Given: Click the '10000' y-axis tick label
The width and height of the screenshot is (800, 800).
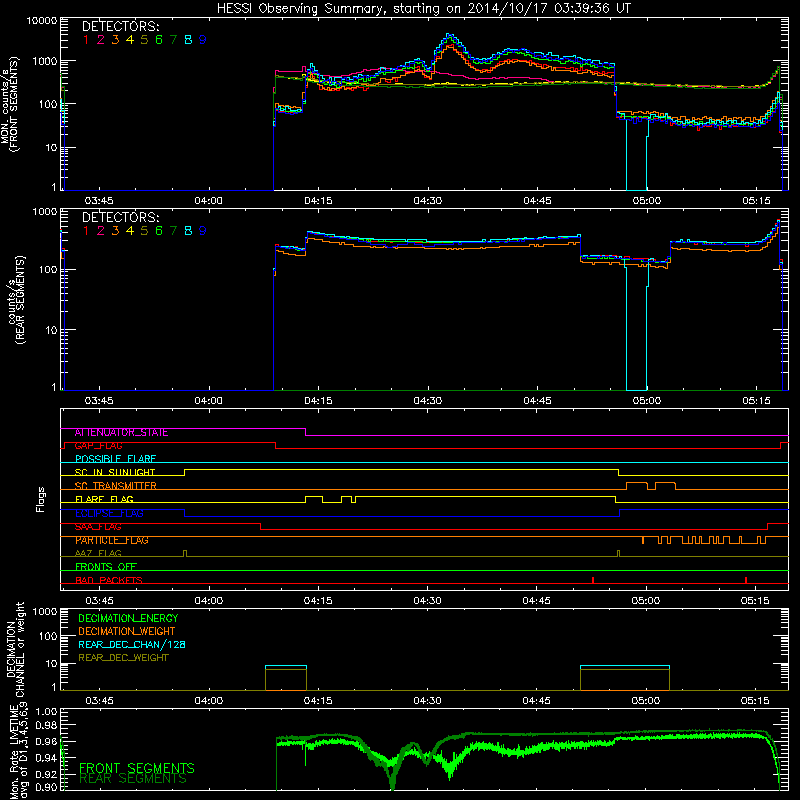Looking at the screenshot, I should [42, 21].
